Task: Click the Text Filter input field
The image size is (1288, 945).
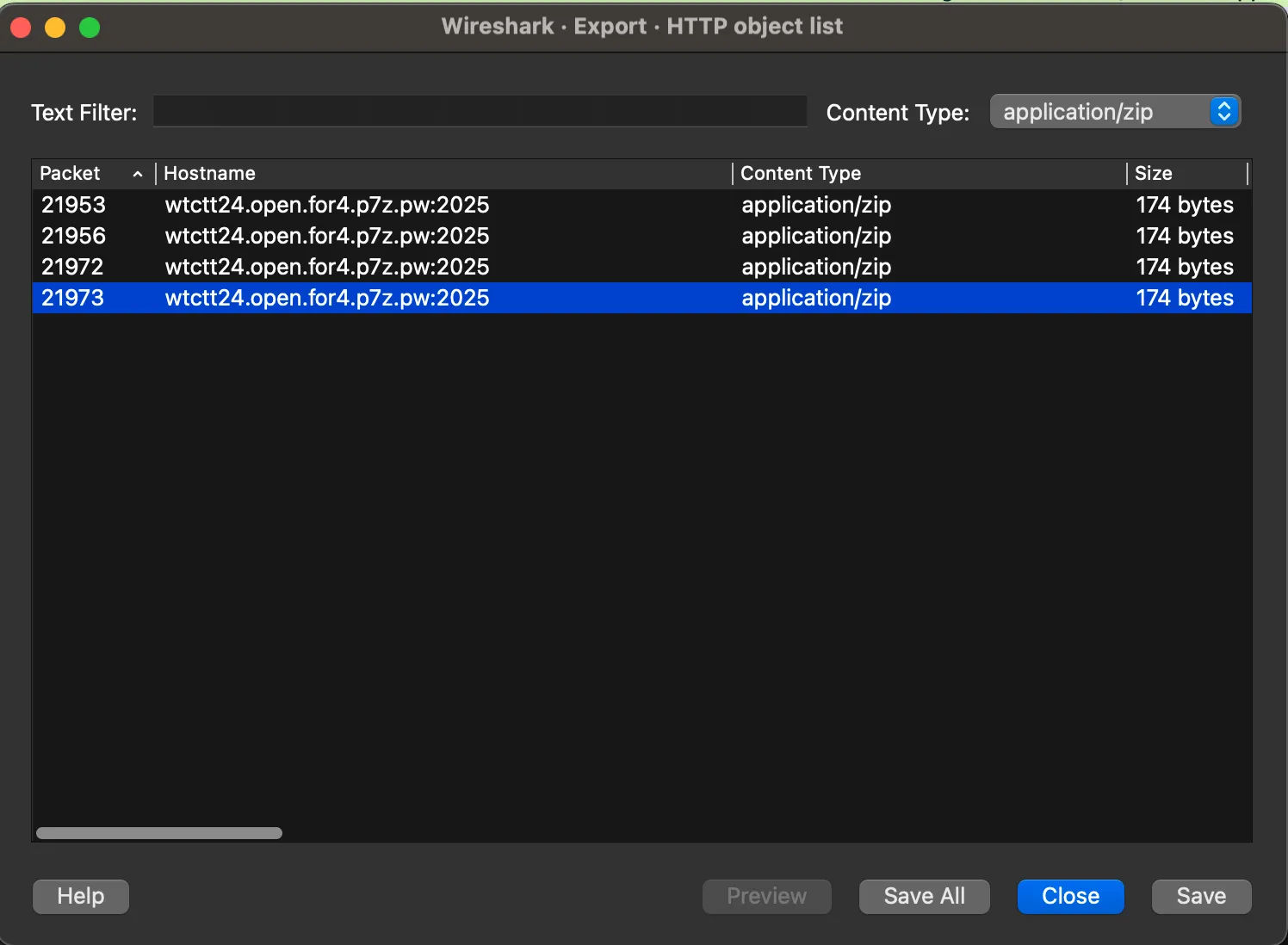Action: (480, 112)
